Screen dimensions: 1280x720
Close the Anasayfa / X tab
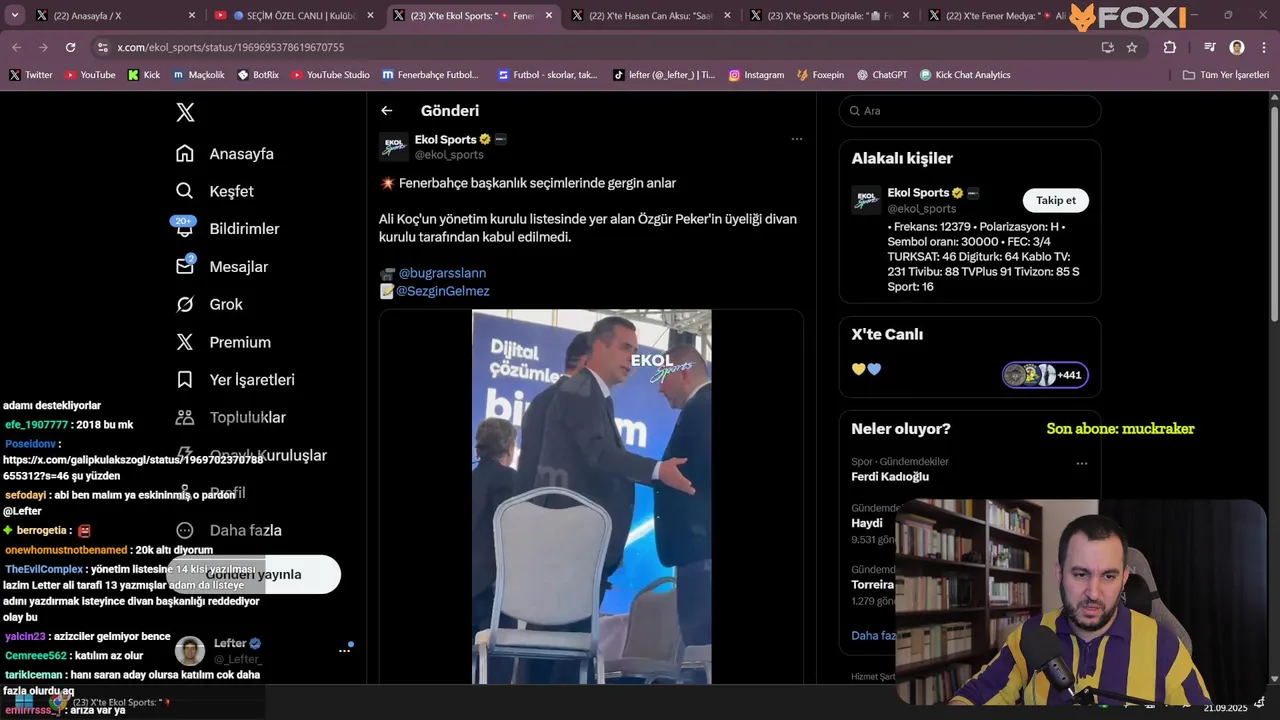pos(192,16)
